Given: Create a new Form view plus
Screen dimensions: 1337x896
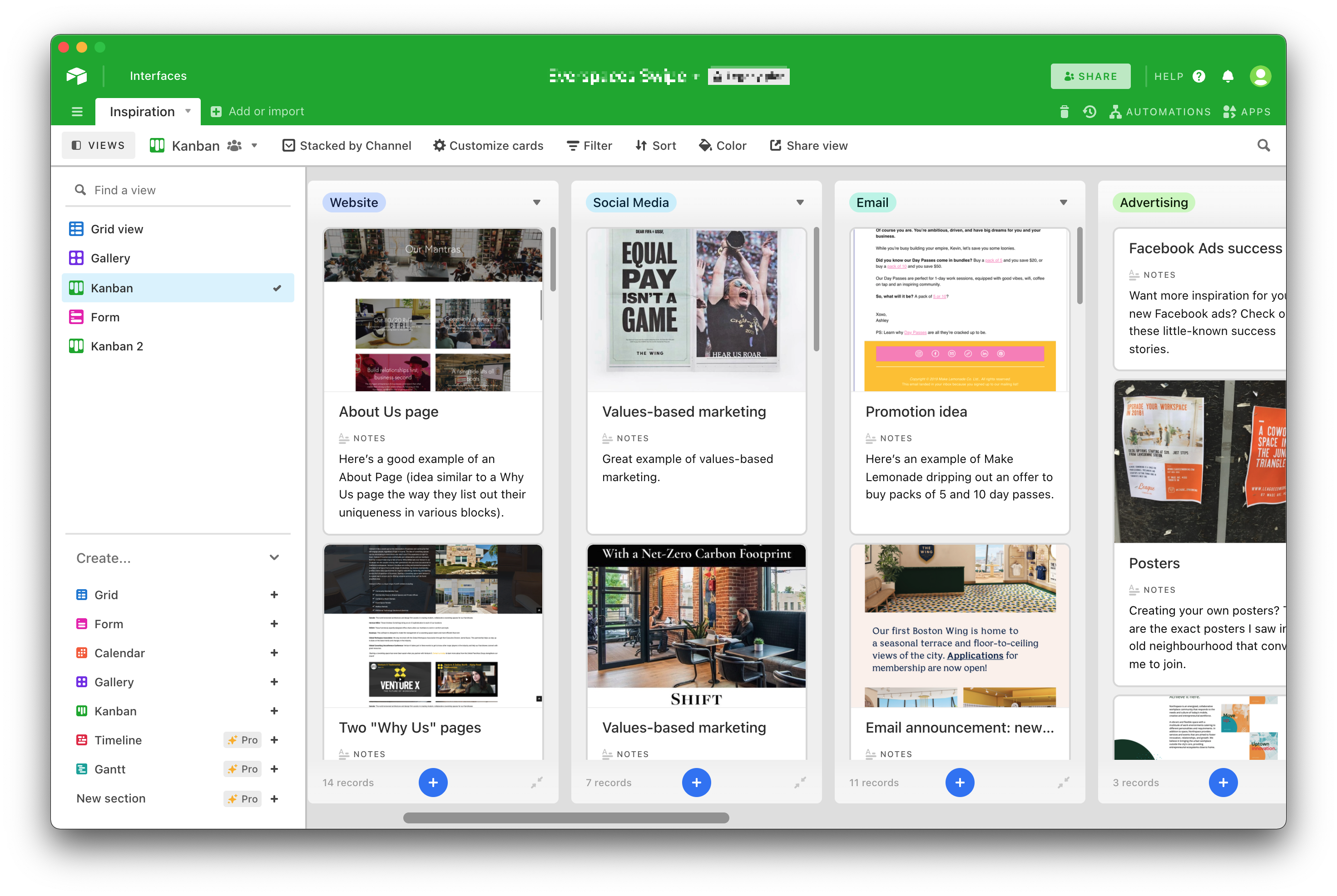Looking at the screenshot, I should tap(274, 624).
